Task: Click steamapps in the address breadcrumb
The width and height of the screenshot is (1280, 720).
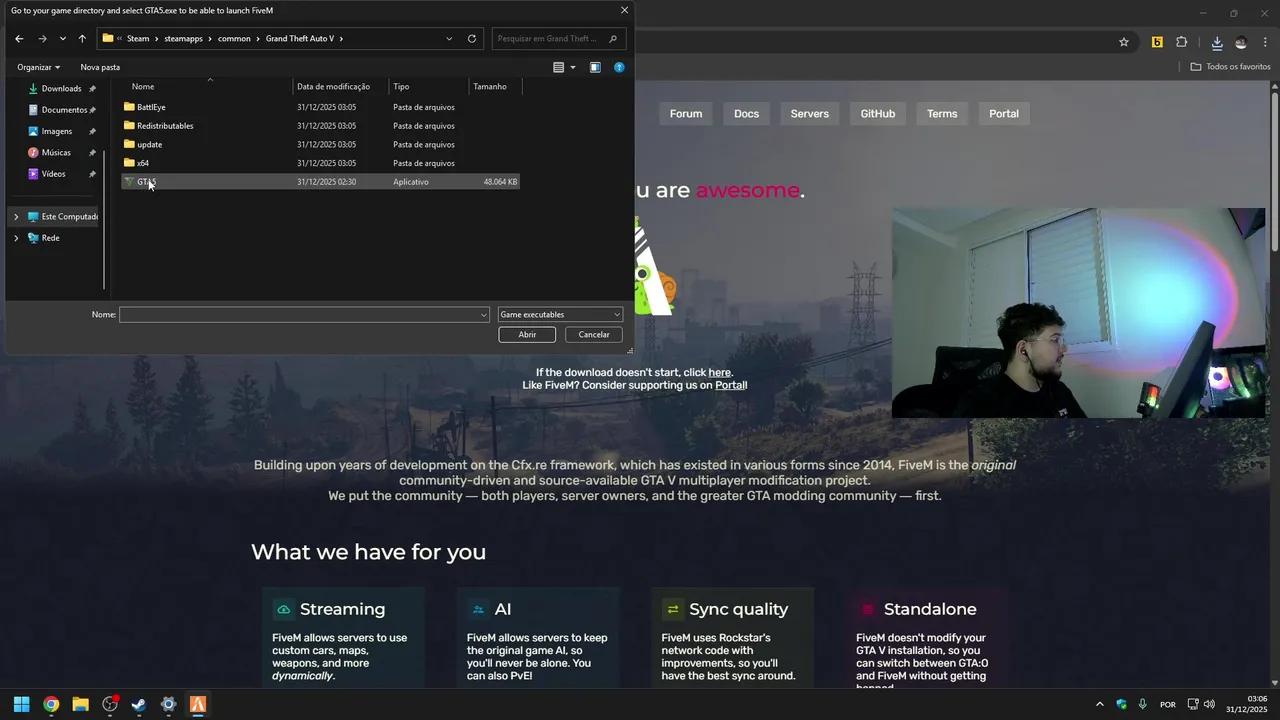Action: point(183,39)
